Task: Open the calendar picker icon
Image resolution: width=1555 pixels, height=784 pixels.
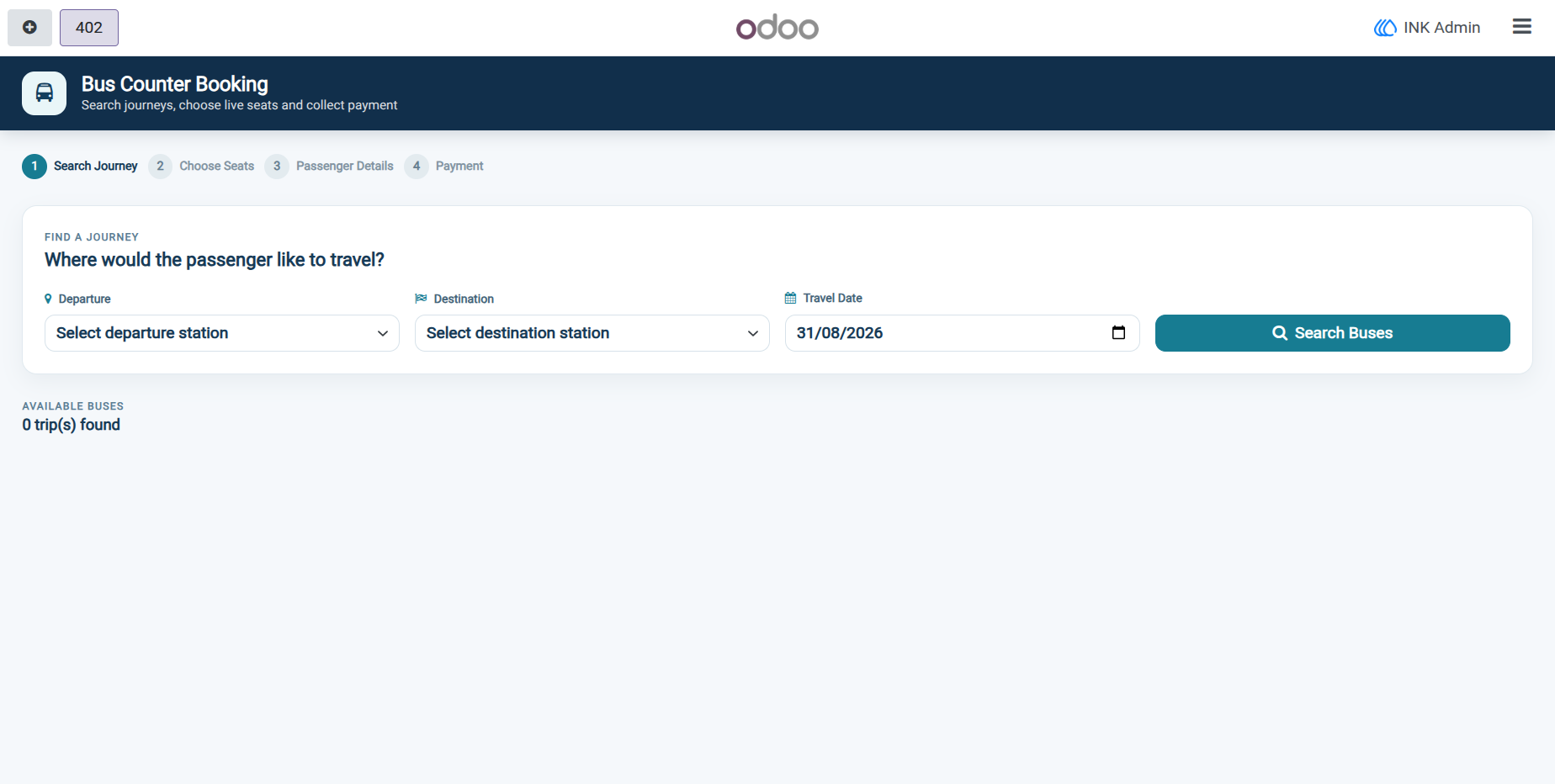Action: pyautogui.click(x=1118, y=333)
